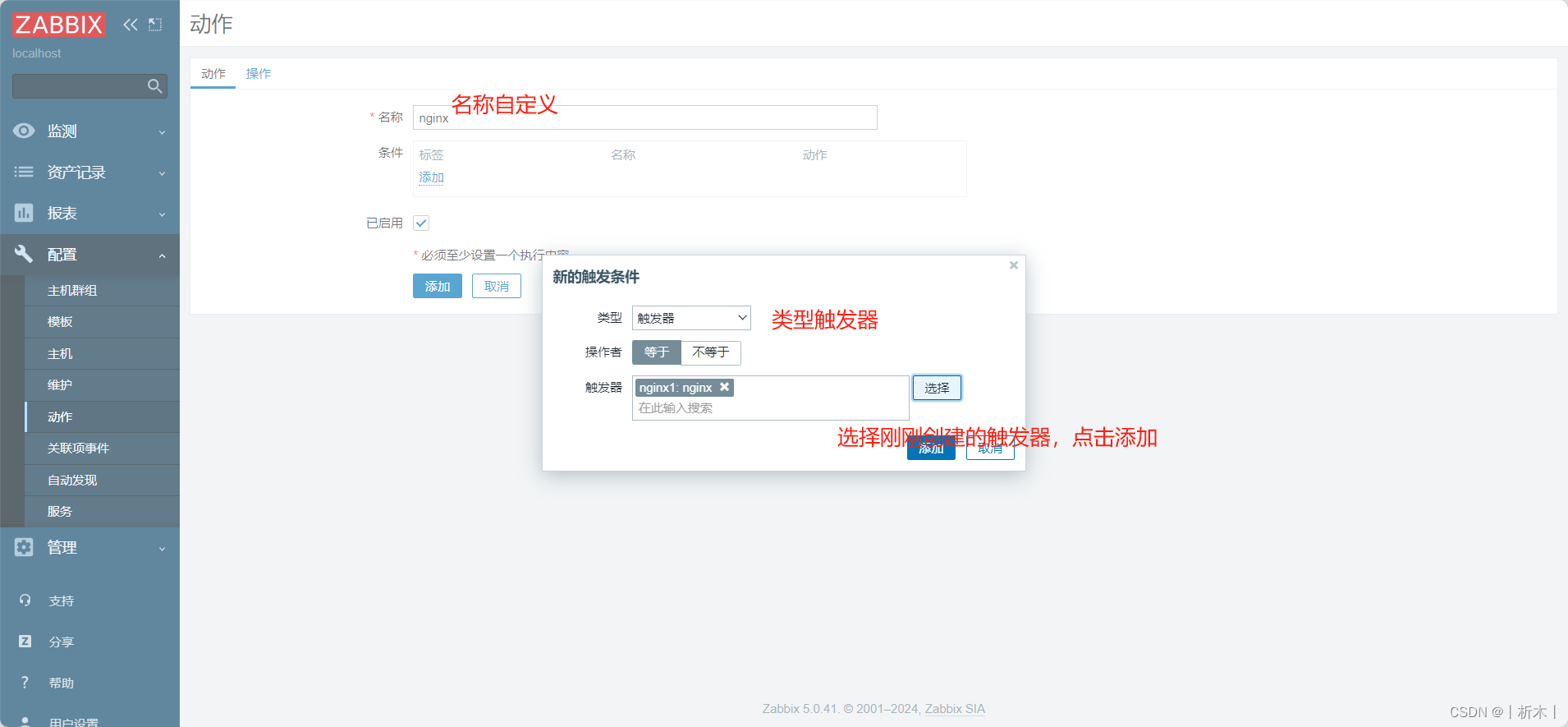
Task: Collapse the 配置 menu chevron
Action: click(162, 255)
